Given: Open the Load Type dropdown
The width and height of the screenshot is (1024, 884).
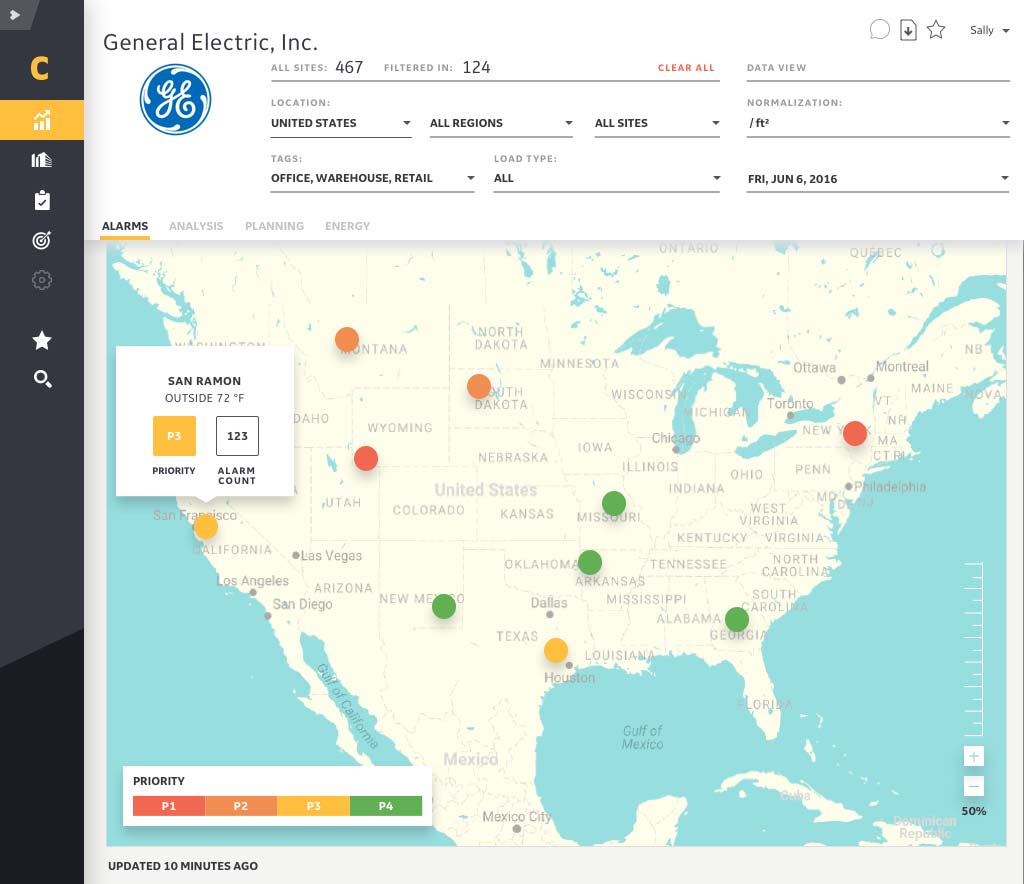Looking at the screenshot, I should click(607, 178).
